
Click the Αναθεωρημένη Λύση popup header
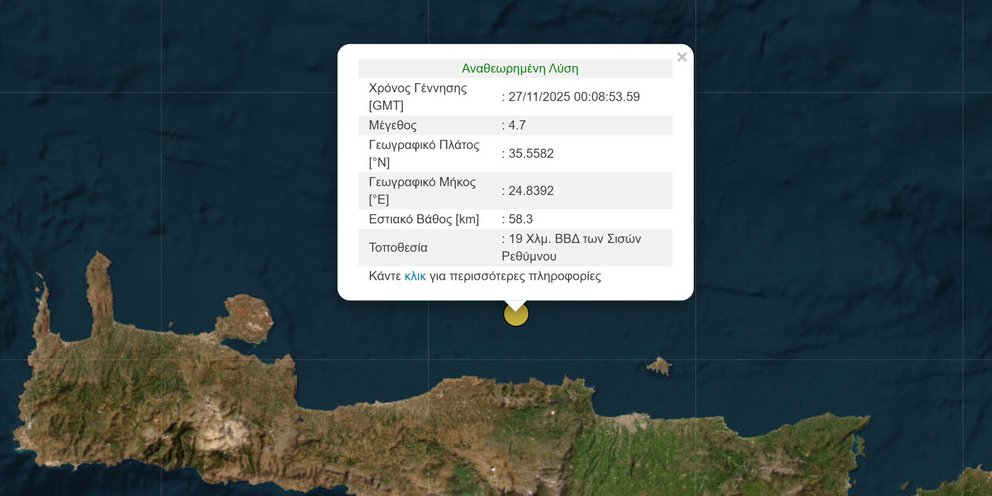tap(519, 69)
